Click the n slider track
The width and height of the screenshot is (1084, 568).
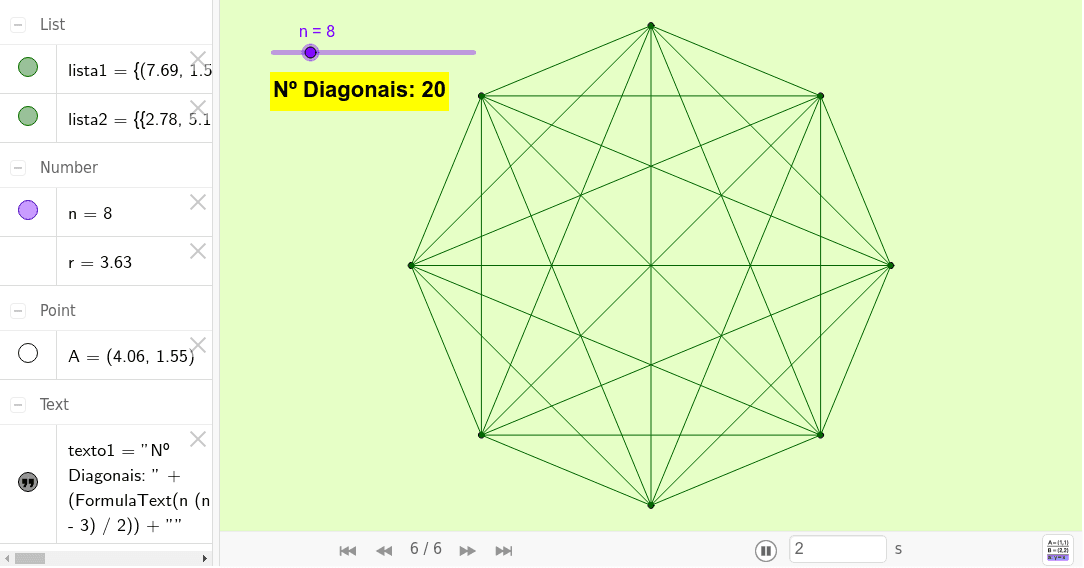point(373,53)
